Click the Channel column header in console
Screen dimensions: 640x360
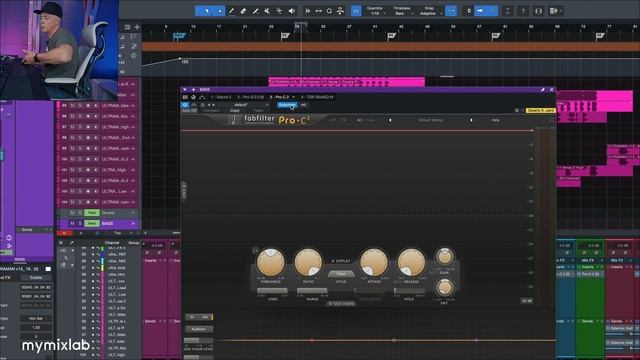coord(111,242)
